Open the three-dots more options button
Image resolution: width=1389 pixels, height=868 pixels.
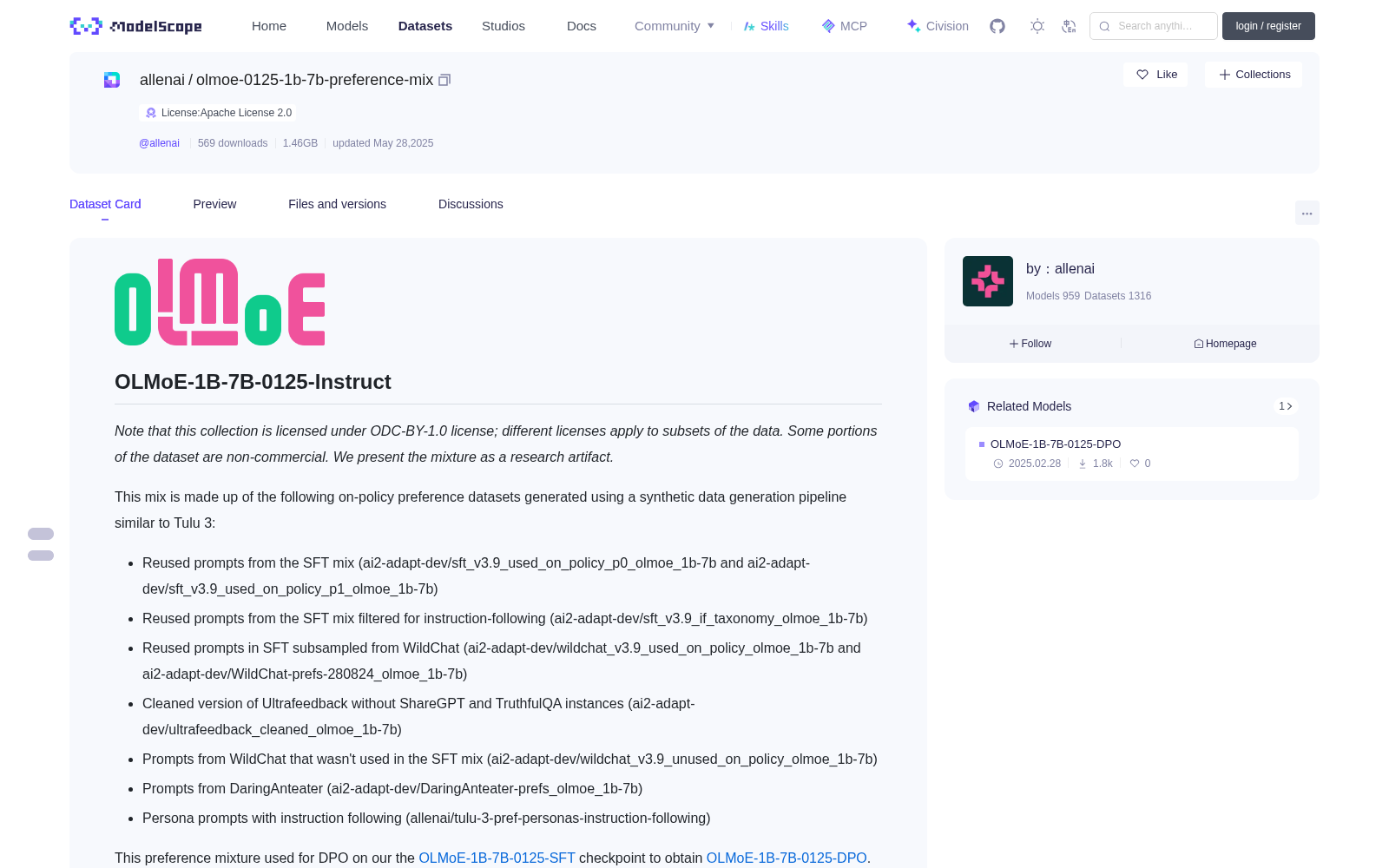click(x=1307, y=213)
